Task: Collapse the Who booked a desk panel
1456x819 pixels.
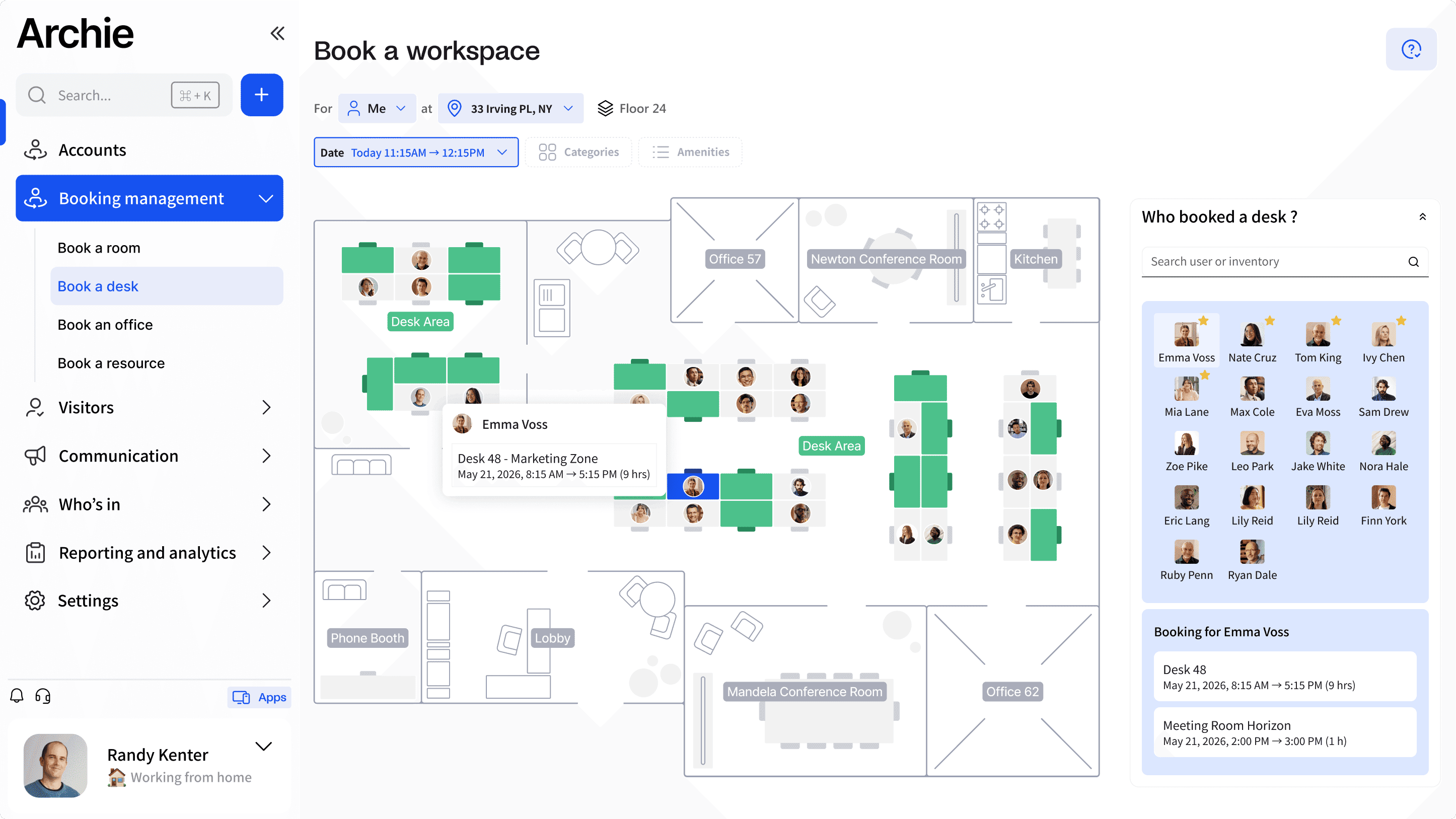Action: click(x=1423, y=217)
